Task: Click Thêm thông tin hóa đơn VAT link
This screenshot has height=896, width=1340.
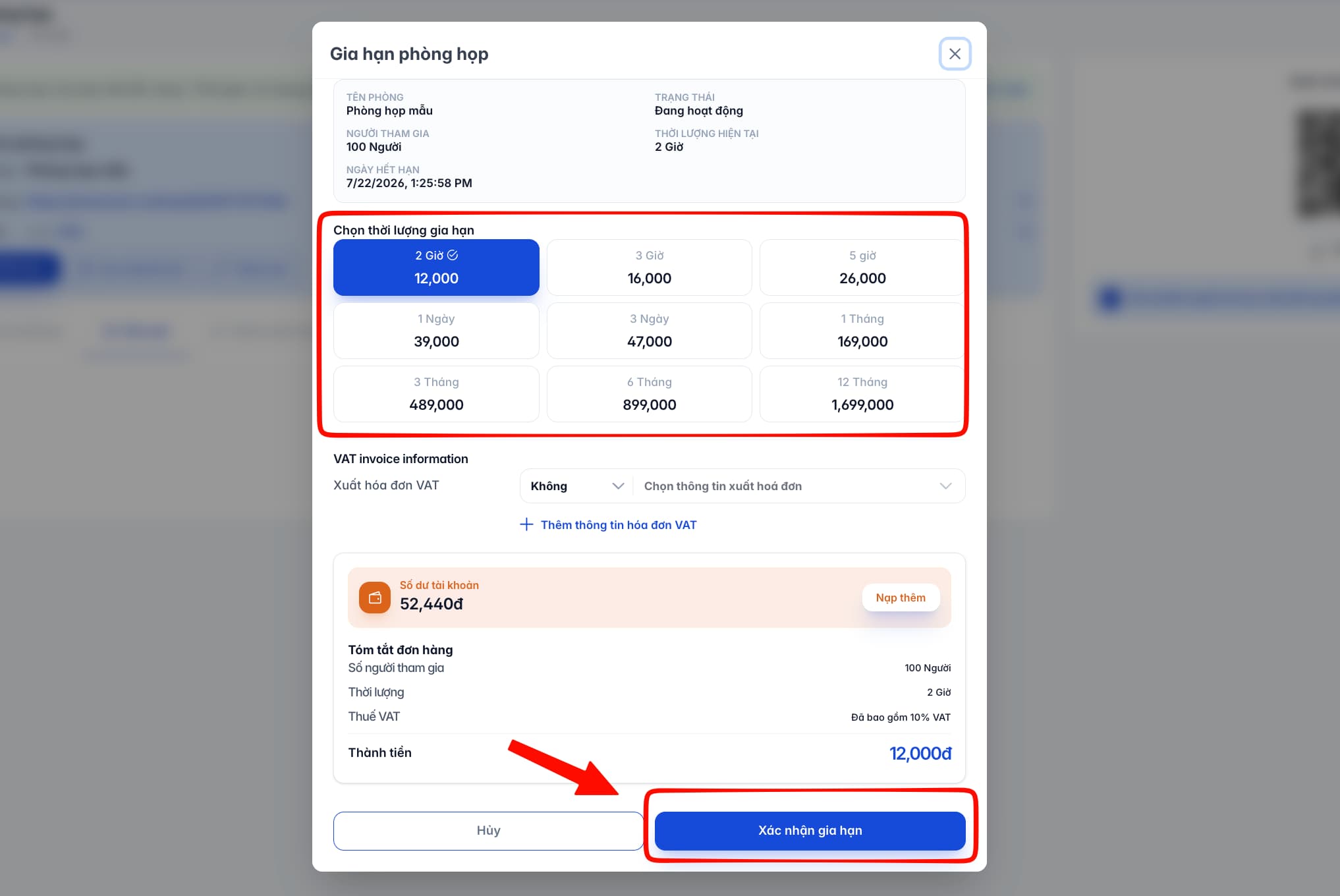Action: tap(619, 525)
